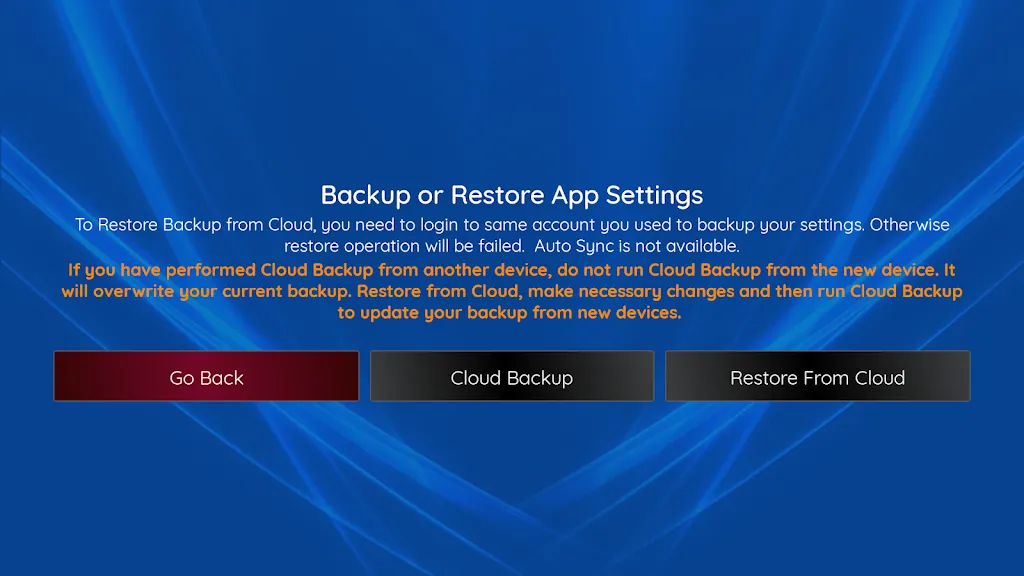Choose the red highlighted Go Back option
The image size is (1024, 576).
(x=206, y=376)
